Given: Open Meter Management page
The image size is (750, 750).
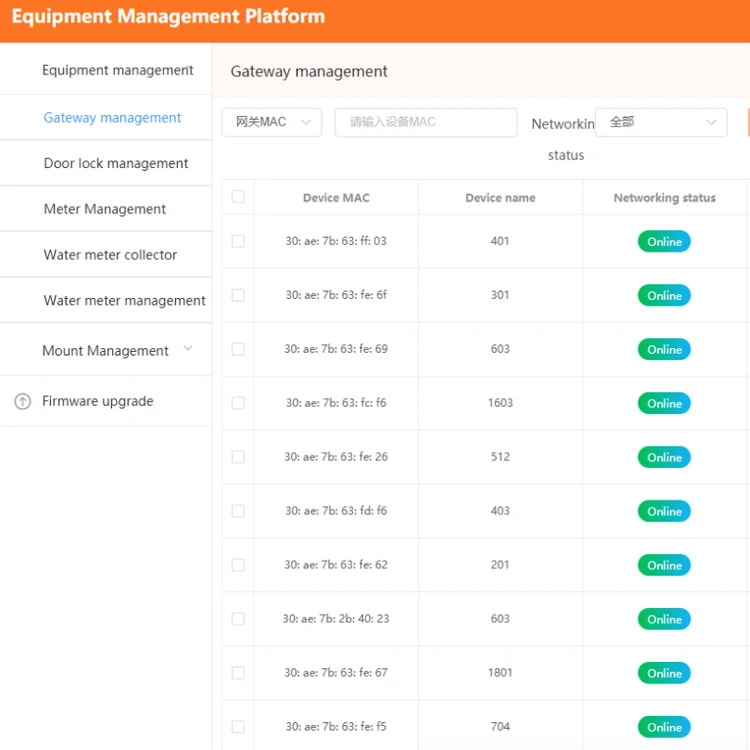Looking at the screenshot, I should click(x=105, y=209).
